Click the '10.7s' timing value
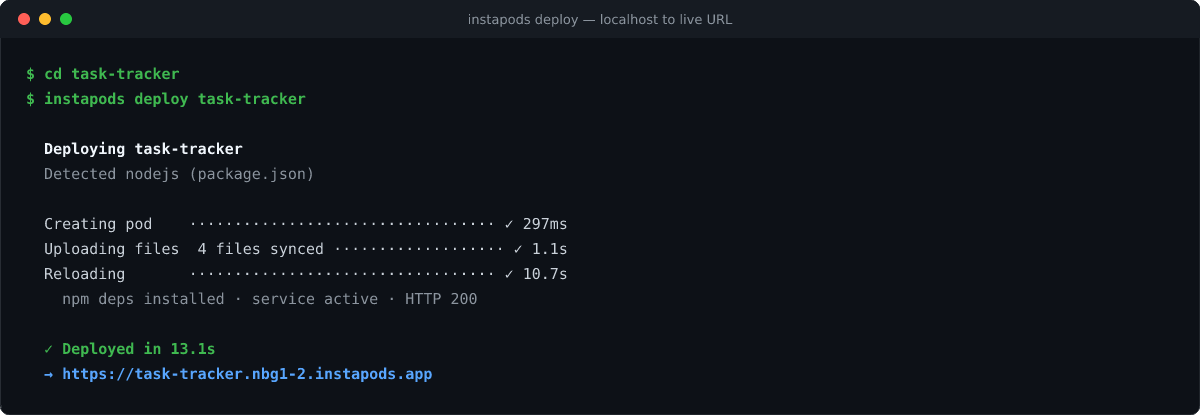Image resolution: width=1200 pixels, height=415 pixels. pos(545,274)
